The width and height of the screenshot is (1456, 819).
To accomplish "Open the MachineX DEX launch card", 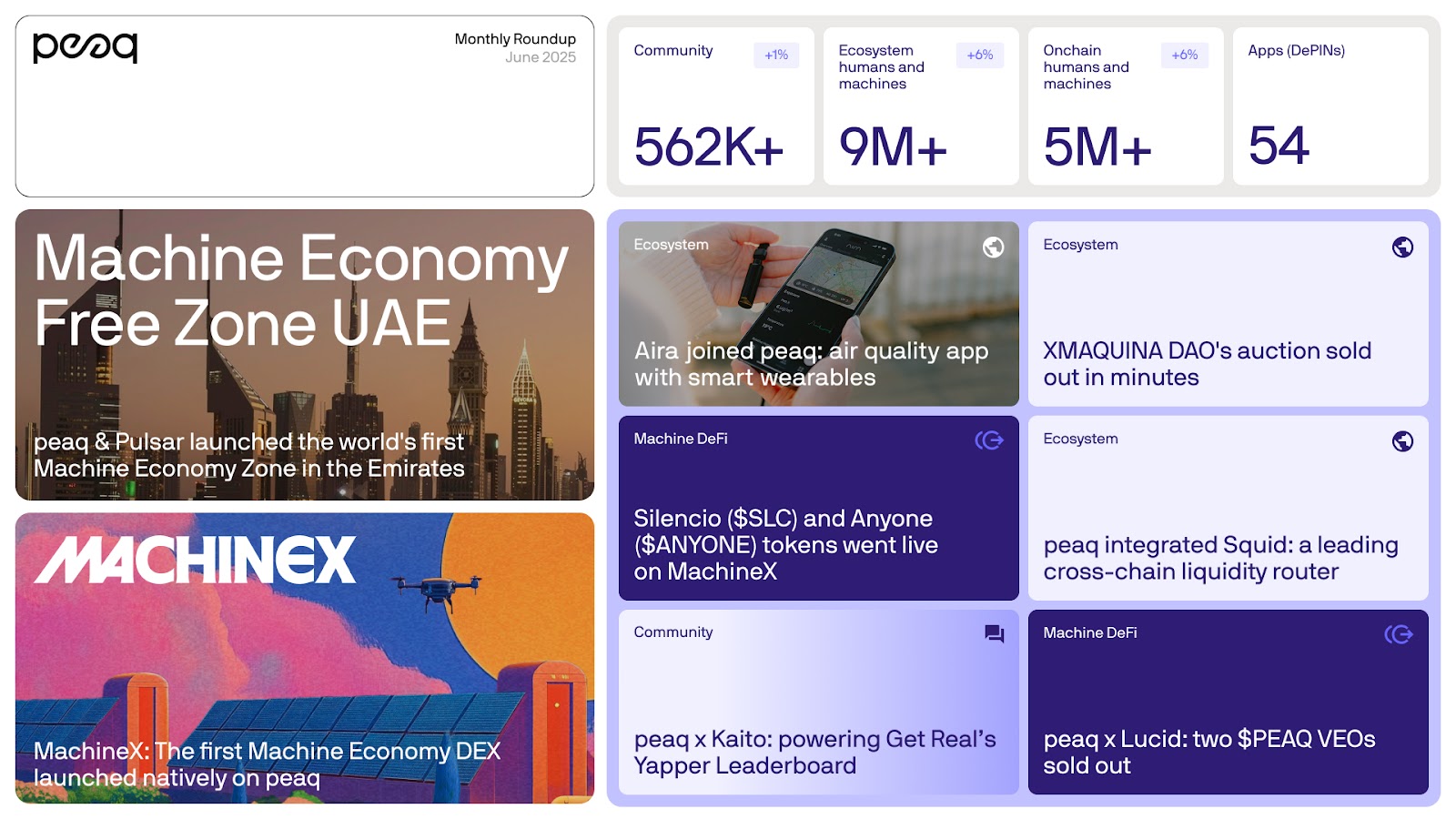I will [x=305, y=658].
